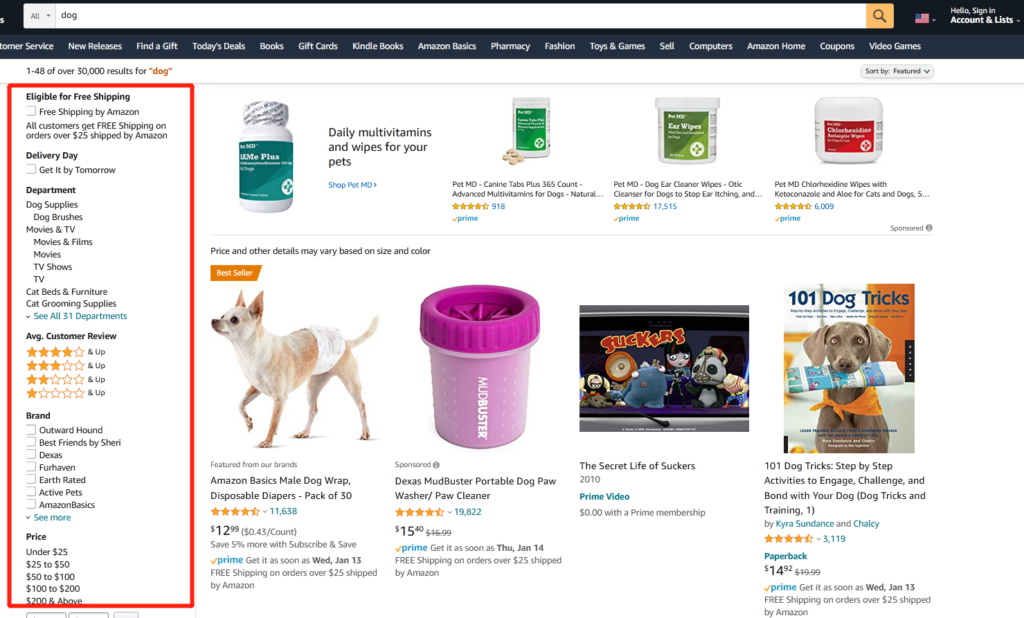This screenshot has width=1024, height=618.
Task: Tick the Outward Hound brand checkbox
Action: (x=31, y=429)
